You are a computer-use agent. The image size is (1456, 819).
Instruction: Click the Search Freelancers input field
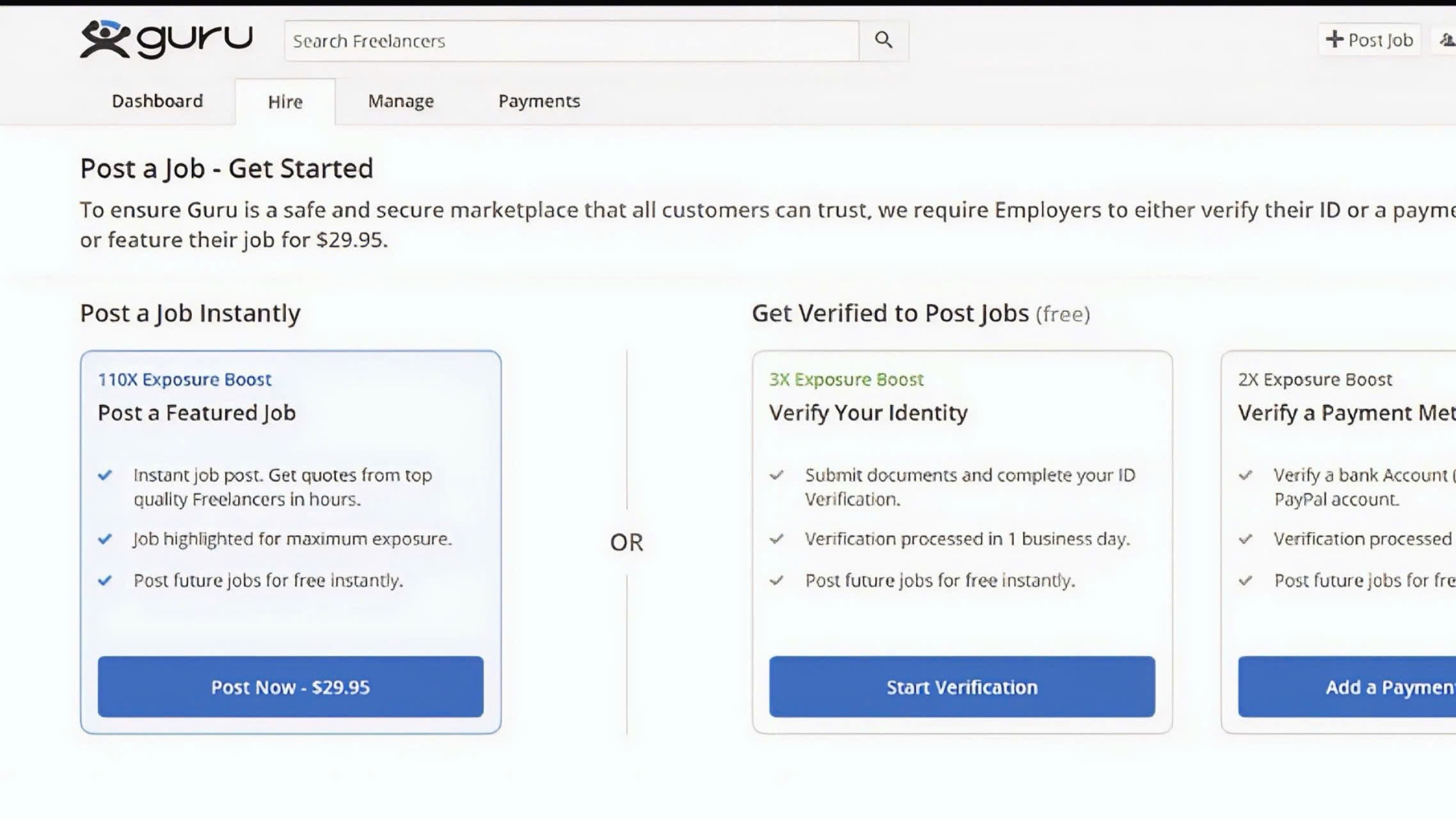[572, 41]
